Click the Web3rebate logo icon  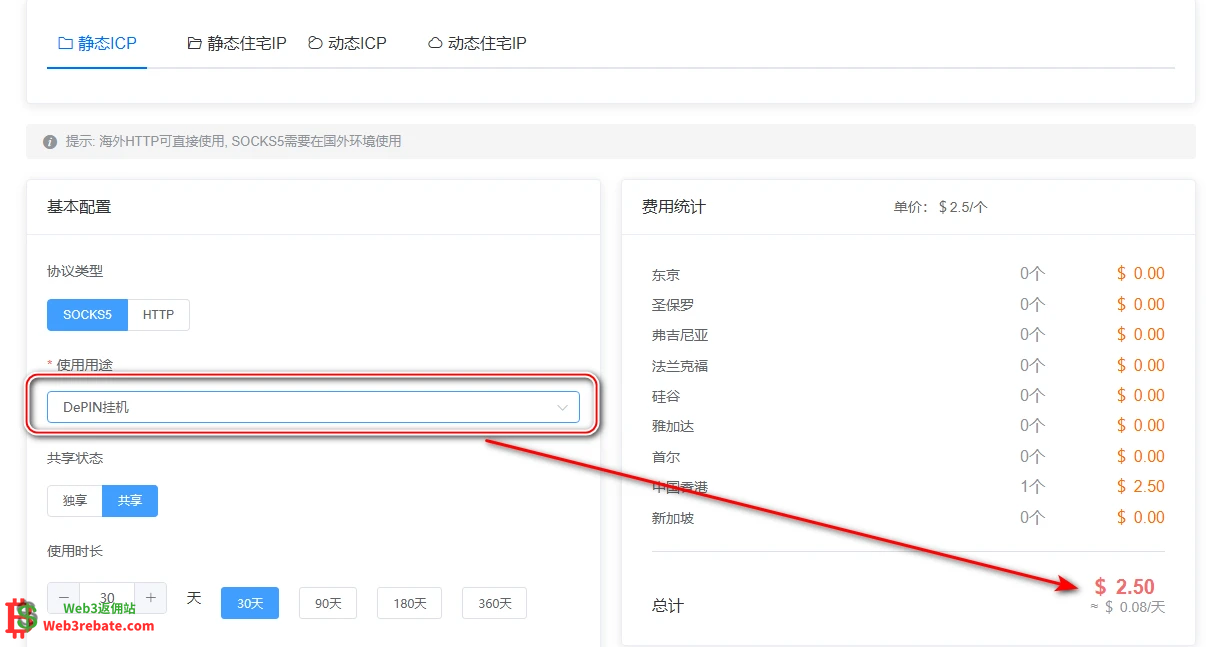click(x=21, y=618)
